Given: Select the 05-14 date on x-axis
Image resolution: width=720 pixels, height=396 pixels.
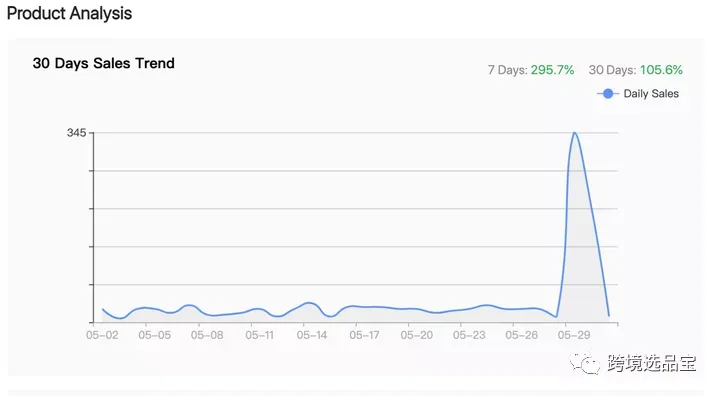Looking at the screenshot, I should pos(312,335).
